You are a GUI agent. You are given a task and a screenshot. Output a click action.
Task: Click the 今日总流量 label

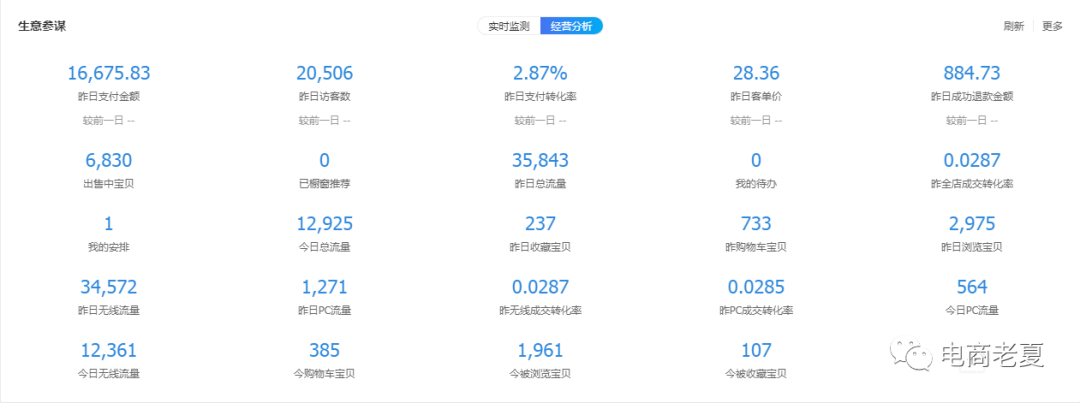(324, 247)
